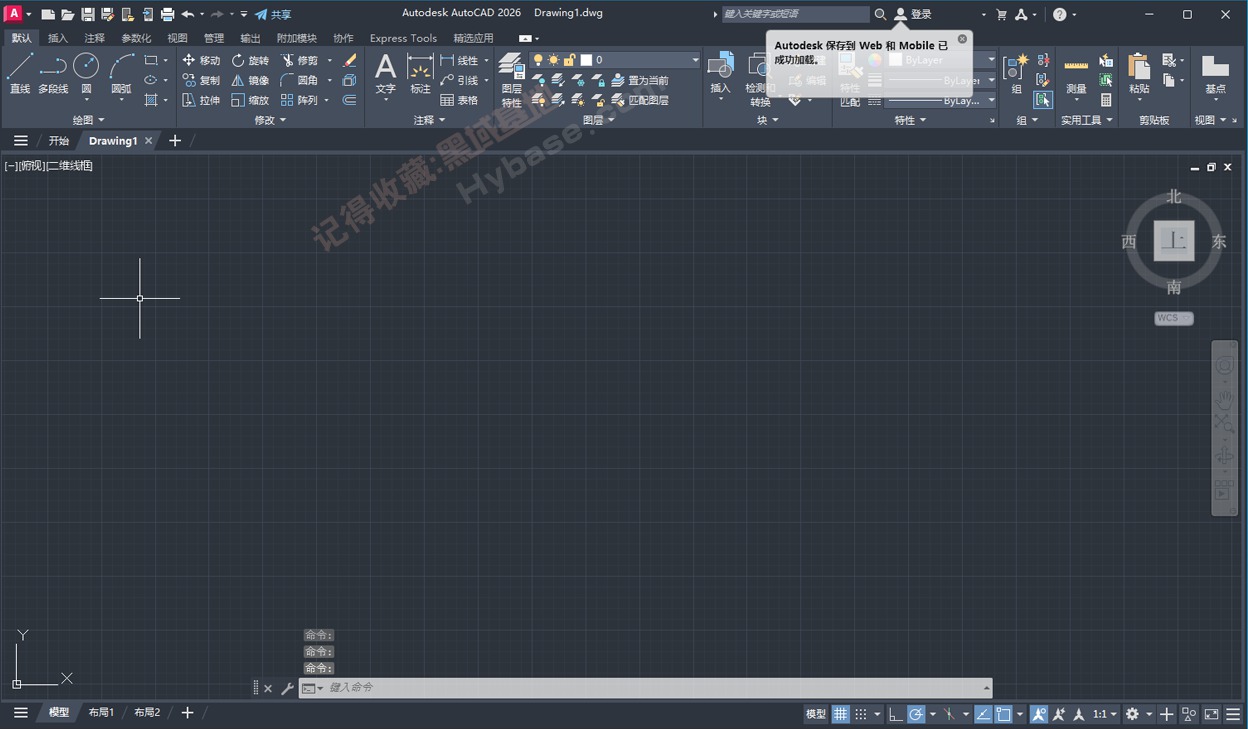Click the WCS coordinate system button

(x=1174, y=318)
